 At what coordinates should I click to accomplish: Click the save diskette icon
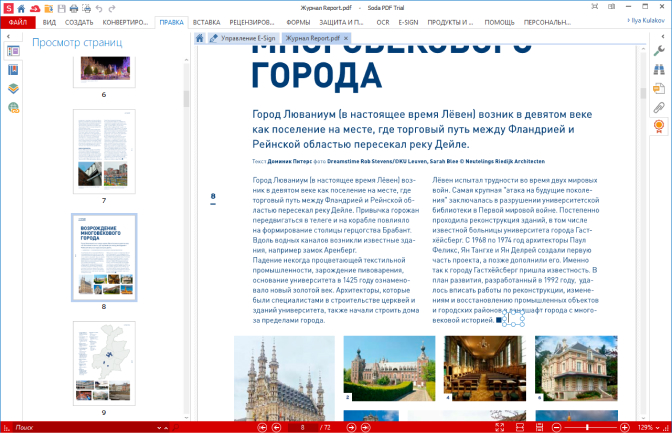[61, 8]
